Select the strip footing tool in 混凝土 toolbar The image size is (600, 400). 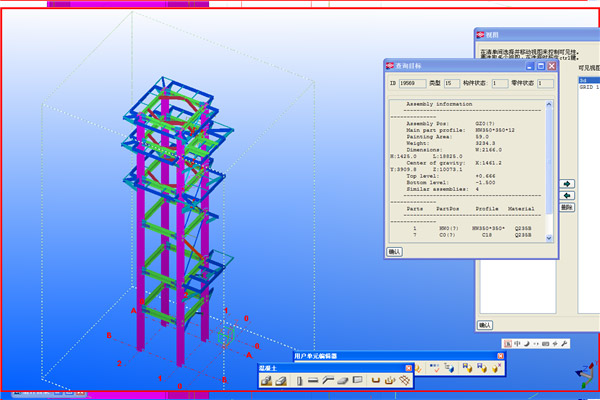point(283,380)
